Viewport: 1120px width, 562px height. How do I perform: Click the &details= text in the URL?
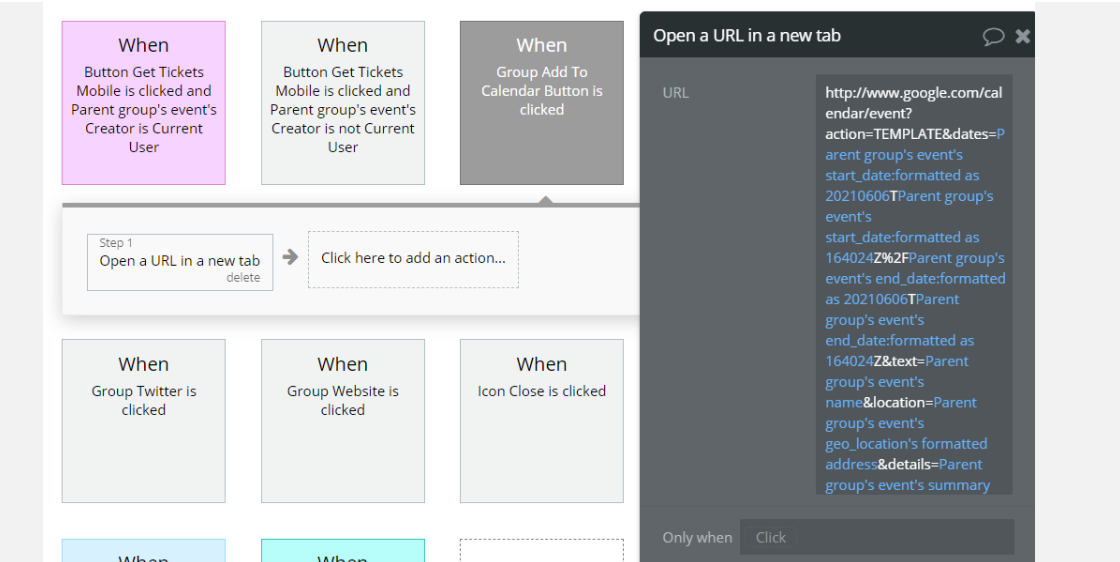(x=908, y=464)
